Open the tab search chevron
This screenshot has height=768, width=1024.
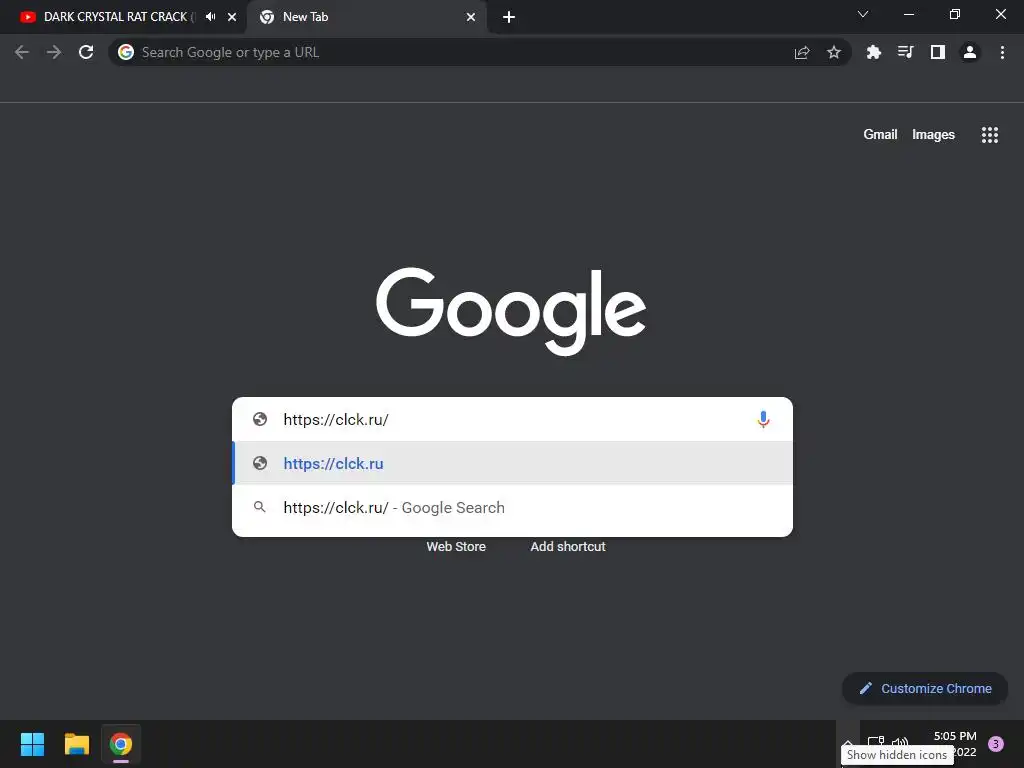click(863, 14)
